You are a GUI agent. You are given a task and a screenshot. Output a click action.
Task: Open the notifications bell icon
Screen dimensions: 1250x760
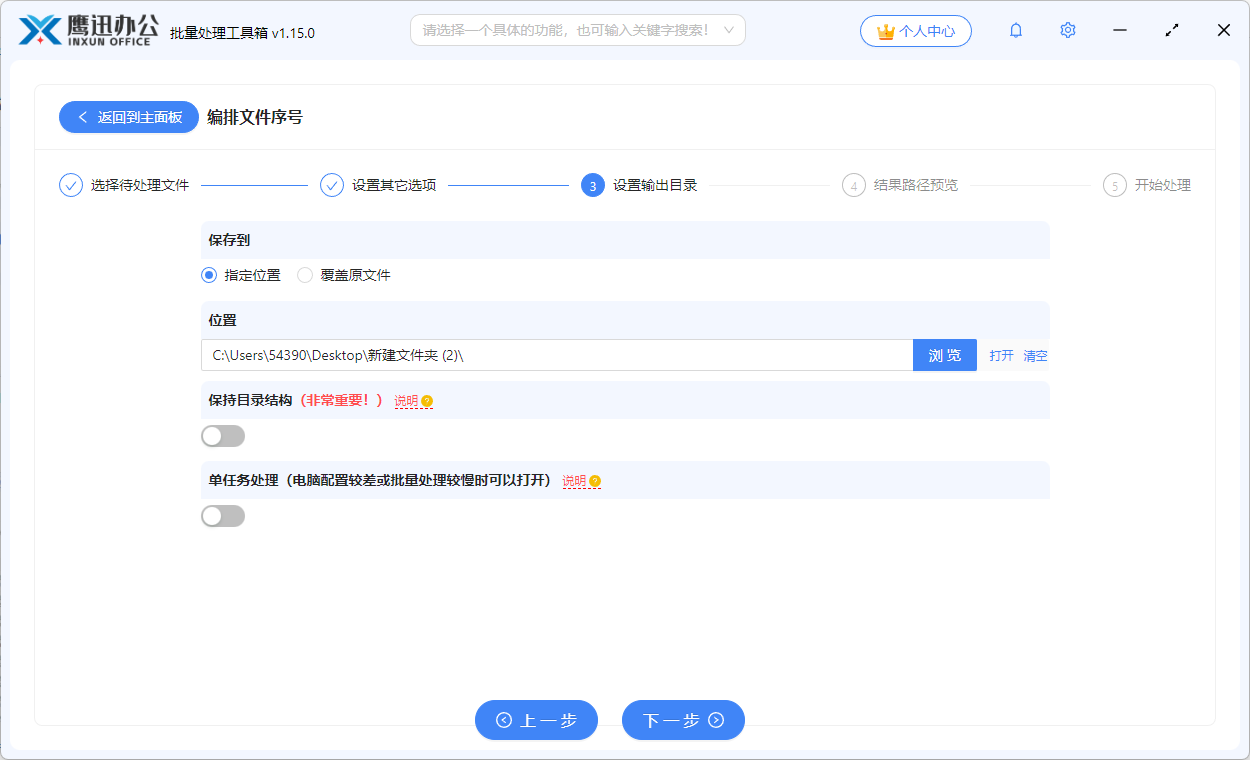1015,30
